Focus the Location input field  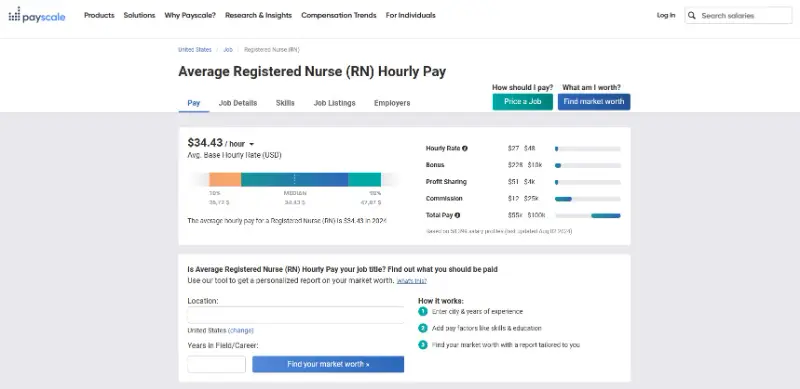pos(295,315)
